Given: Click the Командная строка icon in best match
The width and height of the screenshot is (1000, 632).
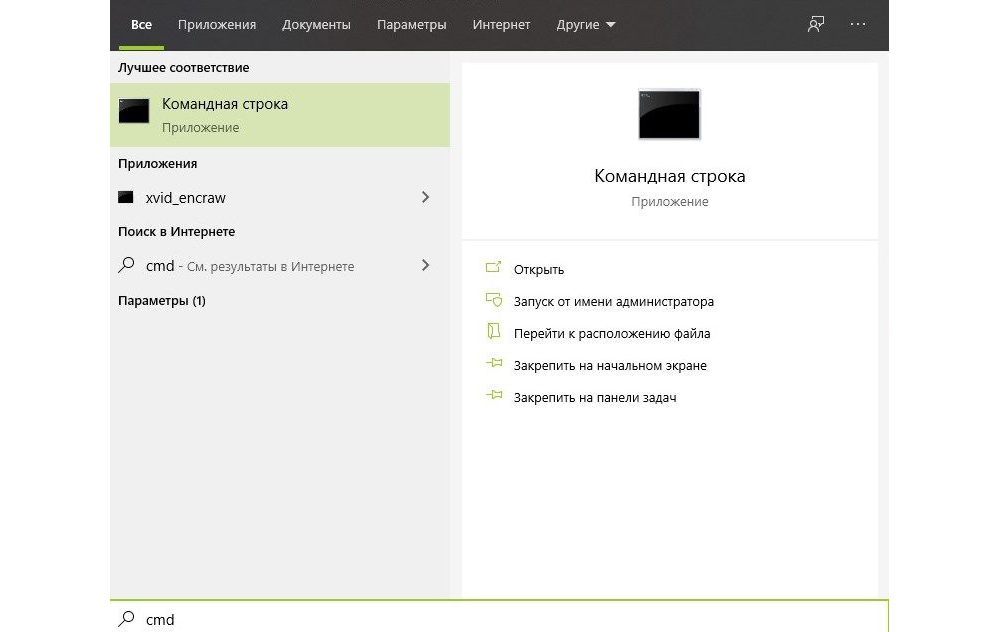Looking at the screenshot, I should point(134,111).
